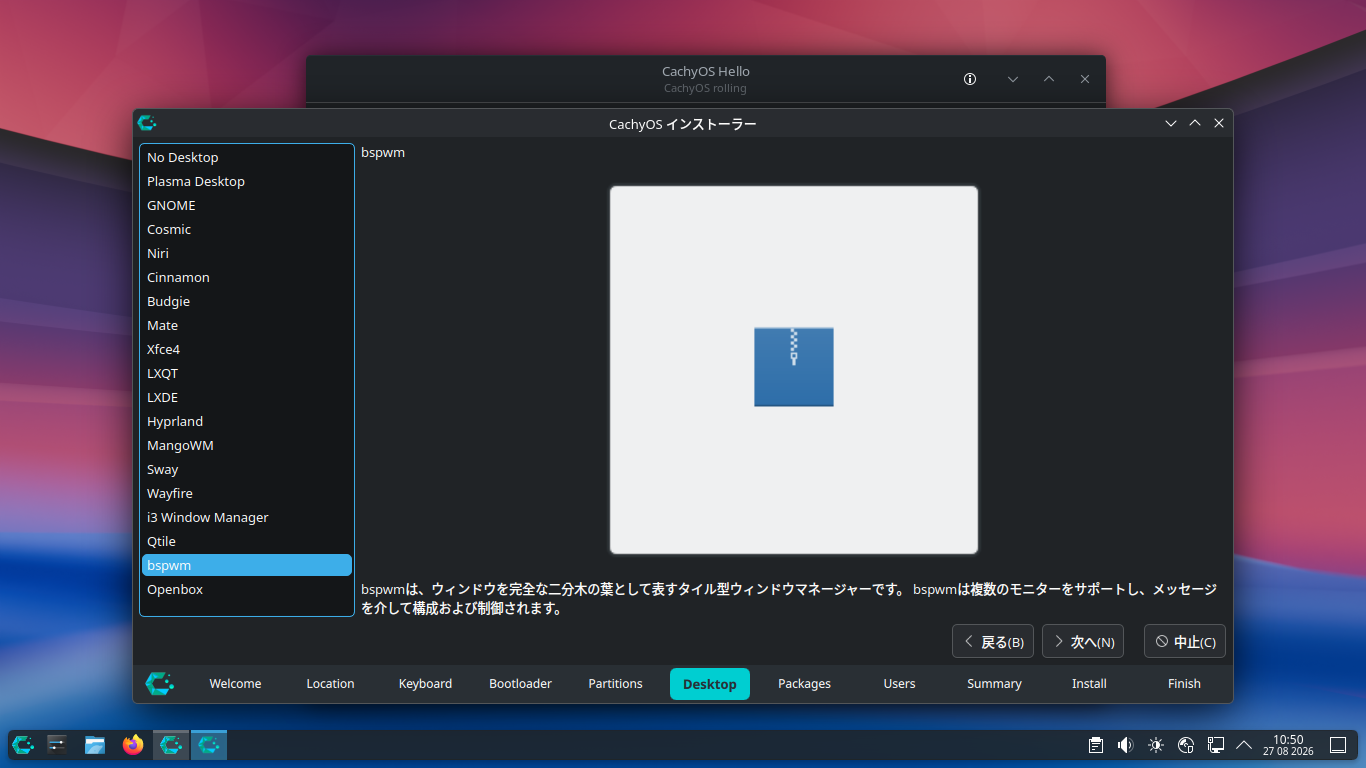1366x768 pixels.
Task: Select Mate in the desktop list
Action: point(247,325)
